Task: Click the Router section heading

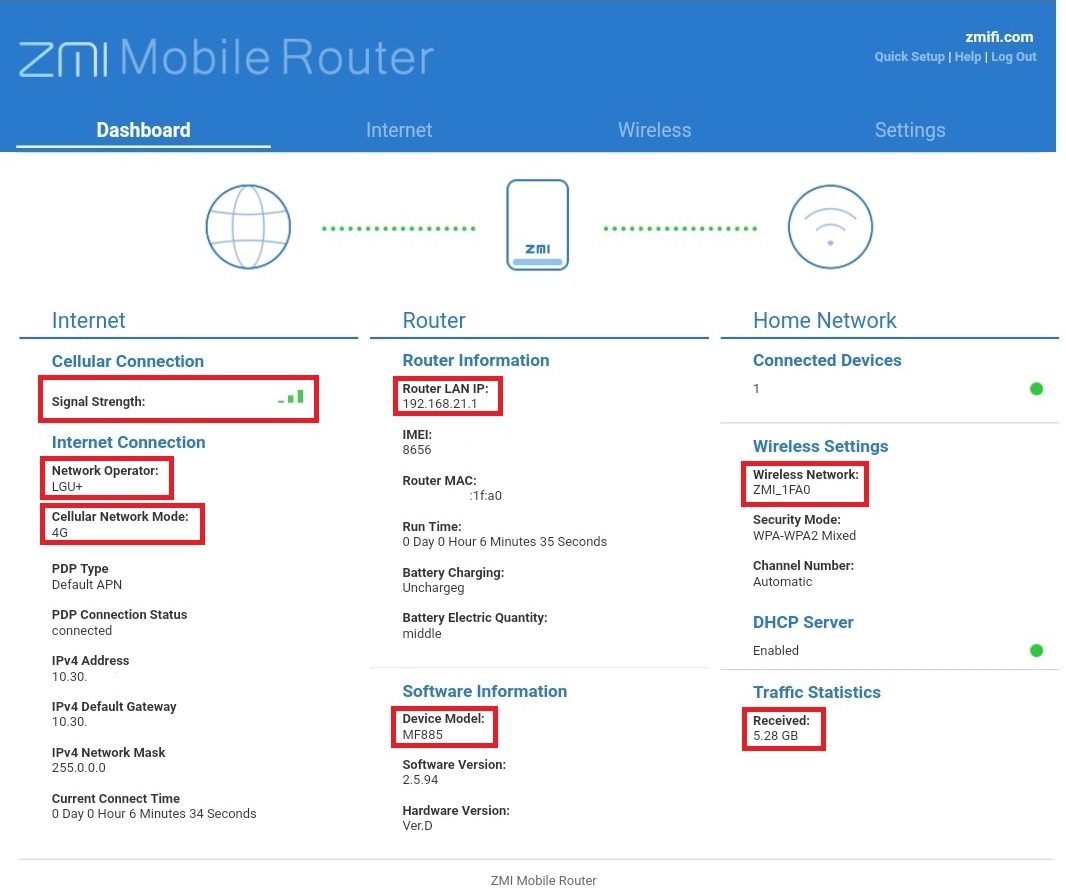Action: pyautogui.click(x=434, y=320)
